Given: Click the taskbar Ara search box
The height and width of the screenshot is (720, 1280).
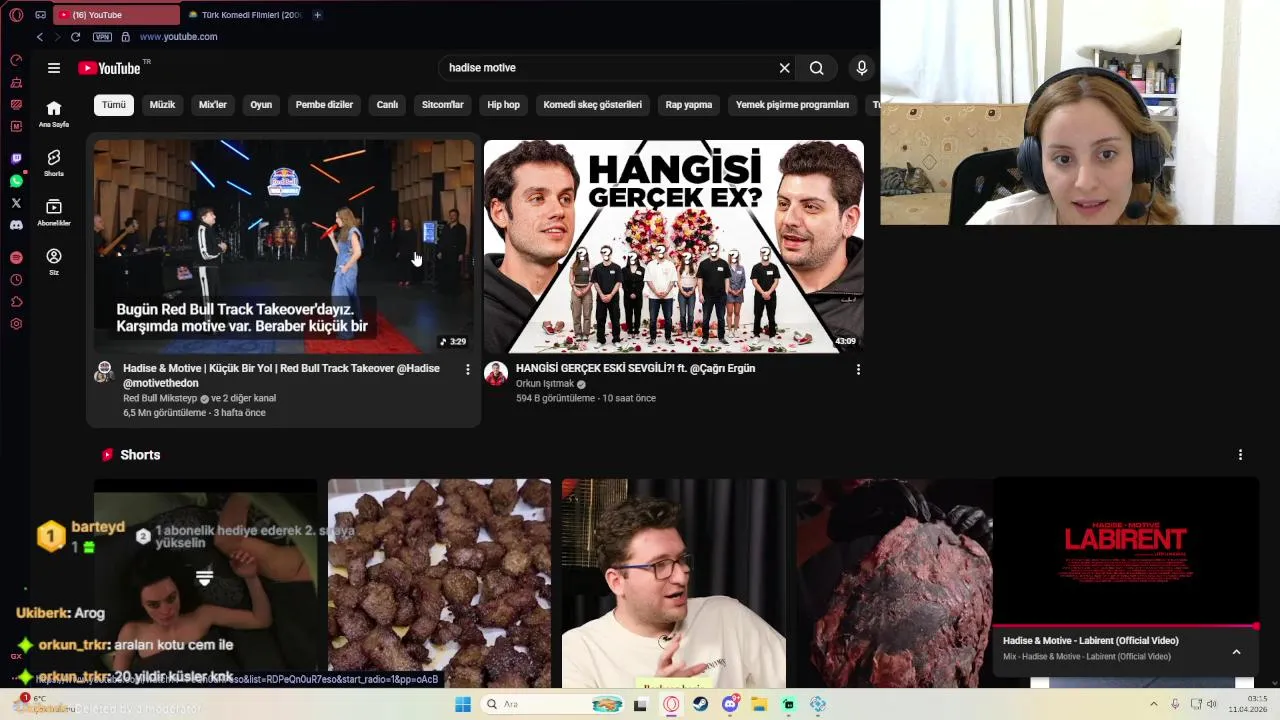Looking at the screenshot, I should coord(552,704).
